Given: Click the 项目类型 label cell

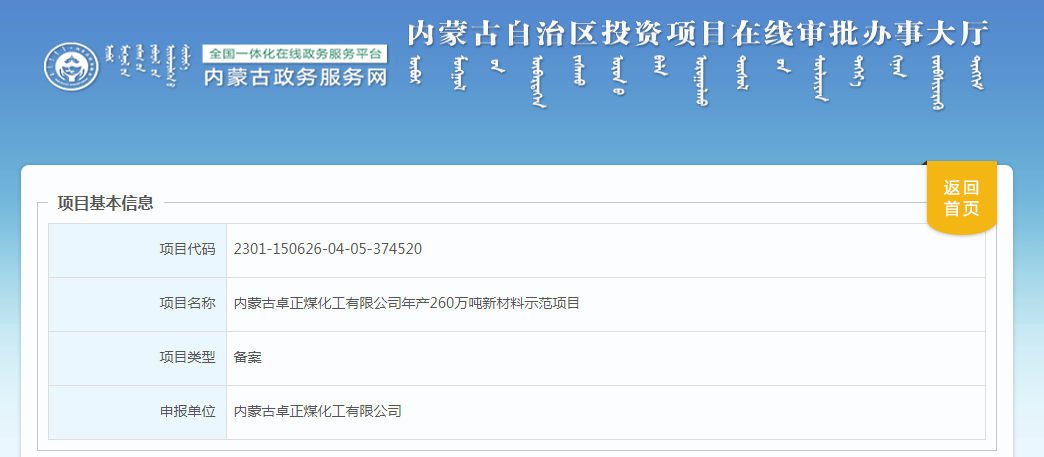Looking at the screenshot, I should coord(138,358).
